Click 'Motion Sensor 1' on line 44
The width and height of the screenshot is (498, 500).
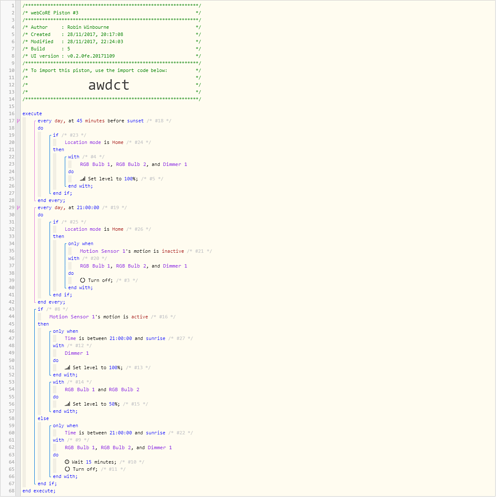72,317
